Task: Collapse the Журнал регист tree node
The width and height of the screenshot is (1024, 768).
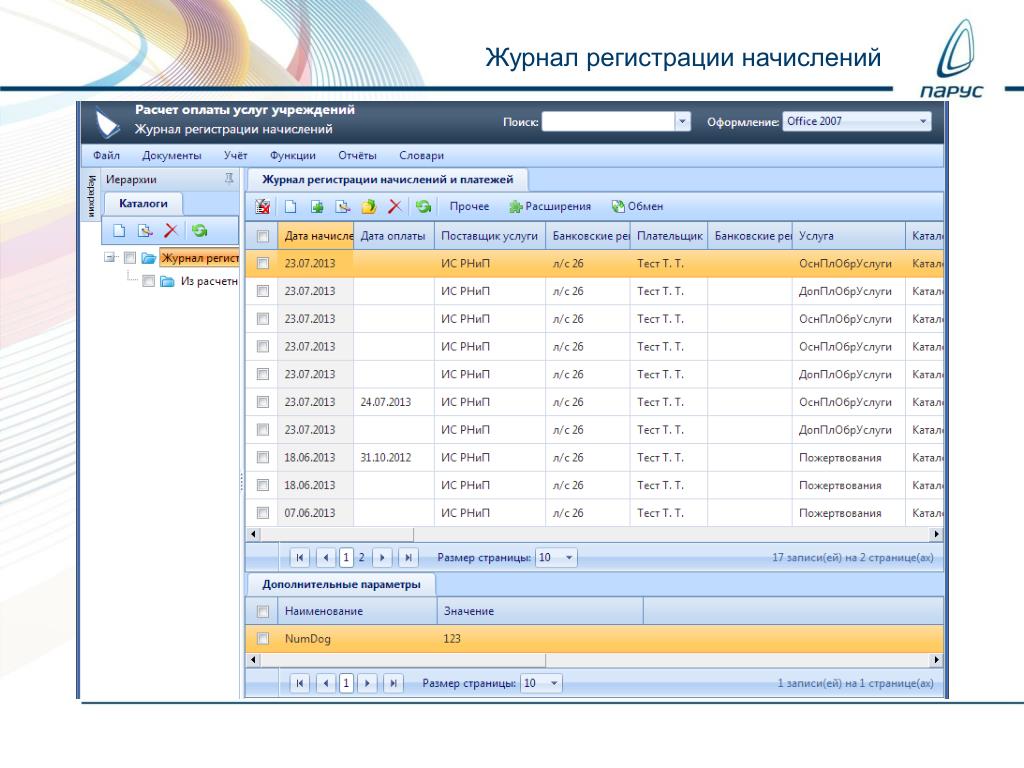Action: point(110,257)
